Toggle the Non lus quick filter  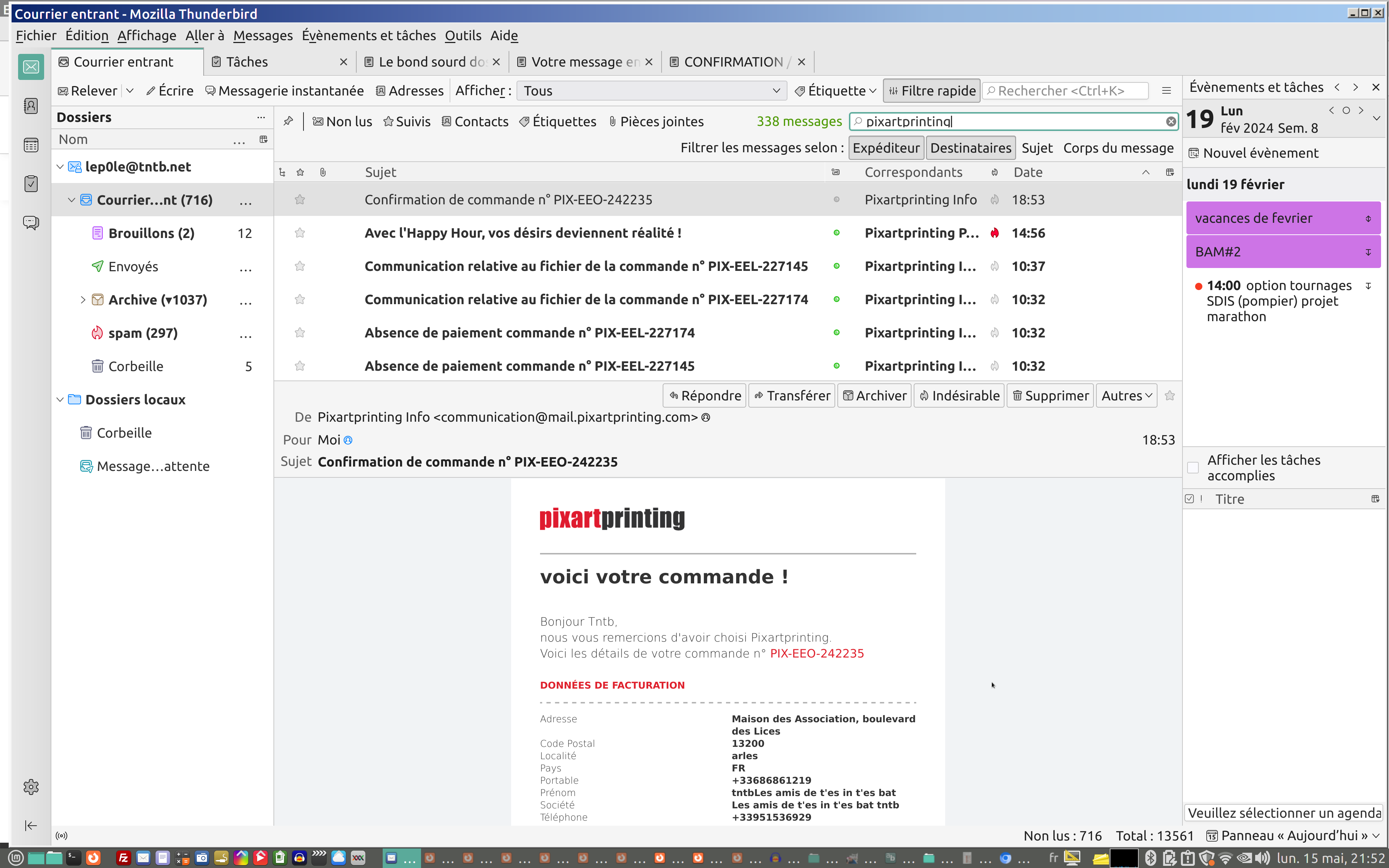342,122
